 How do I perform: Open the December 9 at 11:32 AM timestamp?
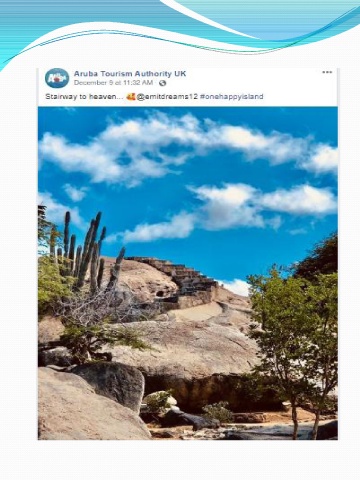113,83
